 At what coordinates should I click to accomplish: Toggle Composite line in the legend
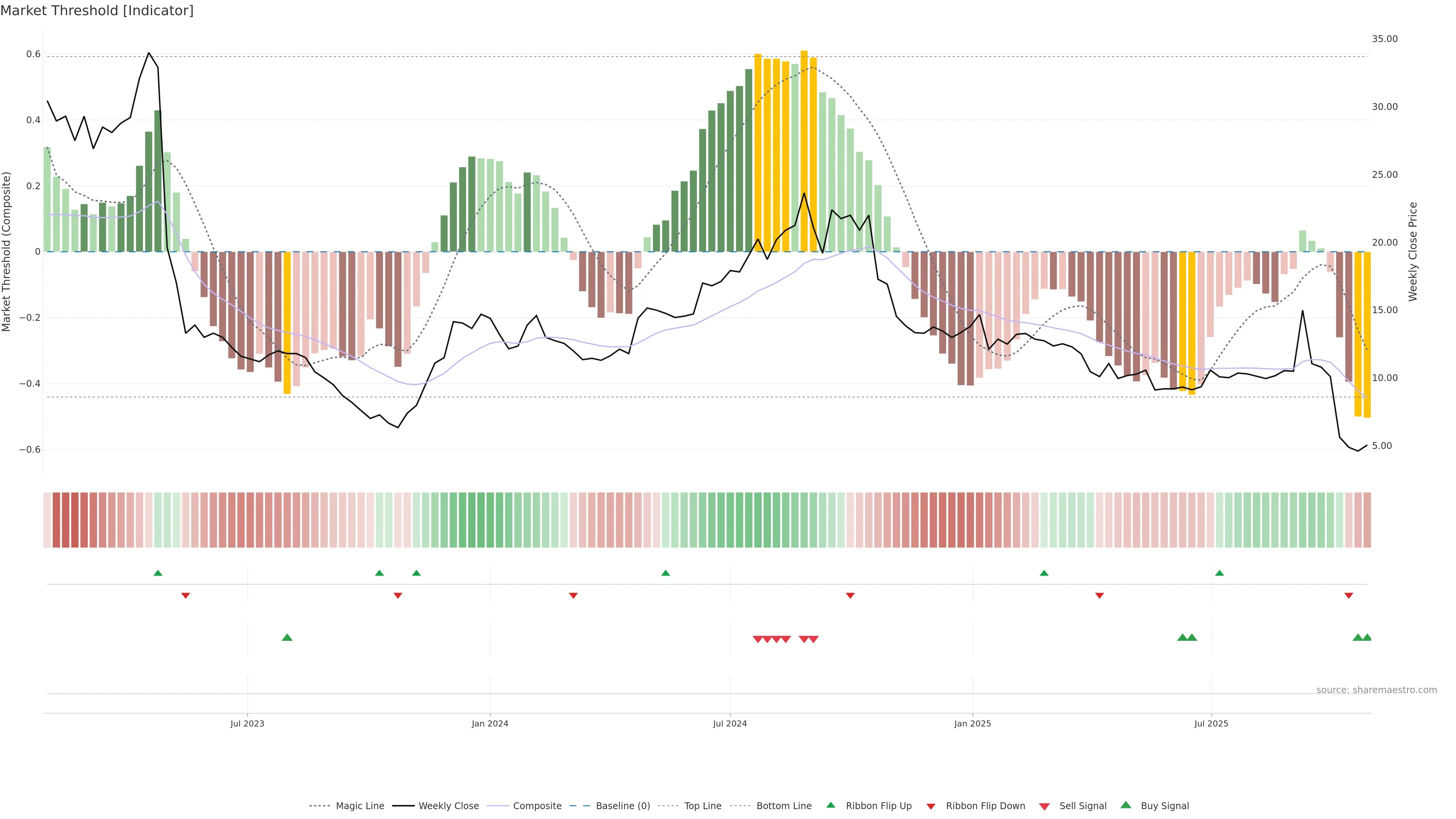pos(537,806)
